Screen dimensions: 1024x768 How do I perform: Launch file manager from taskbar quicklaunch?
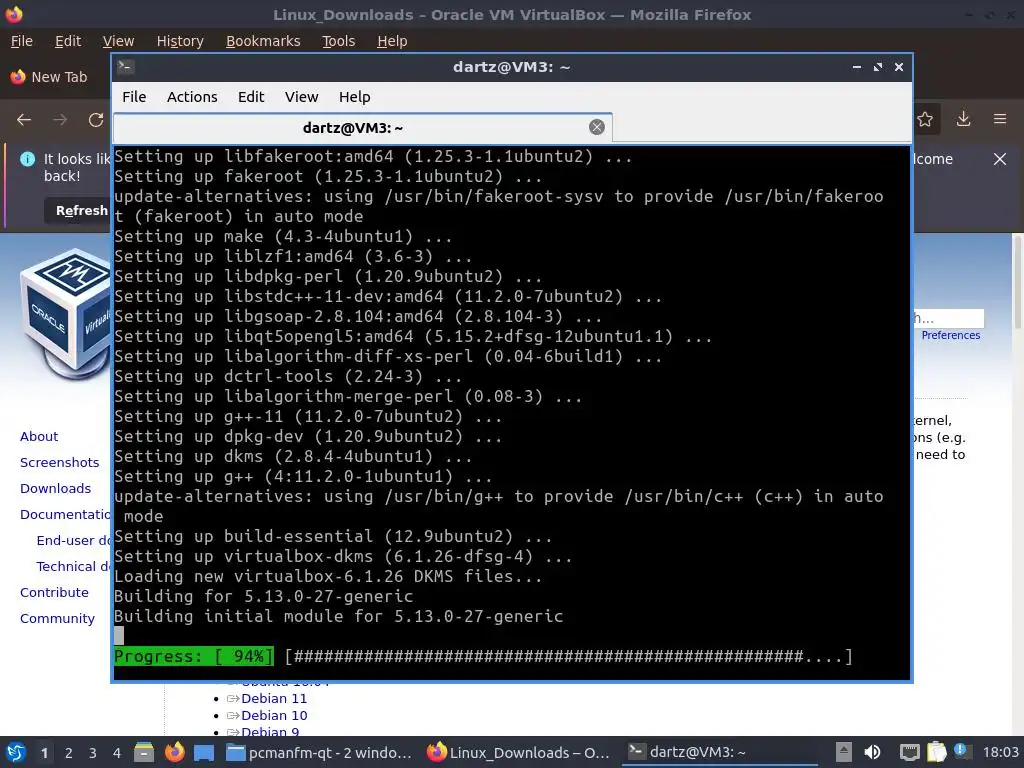[144, 752]
